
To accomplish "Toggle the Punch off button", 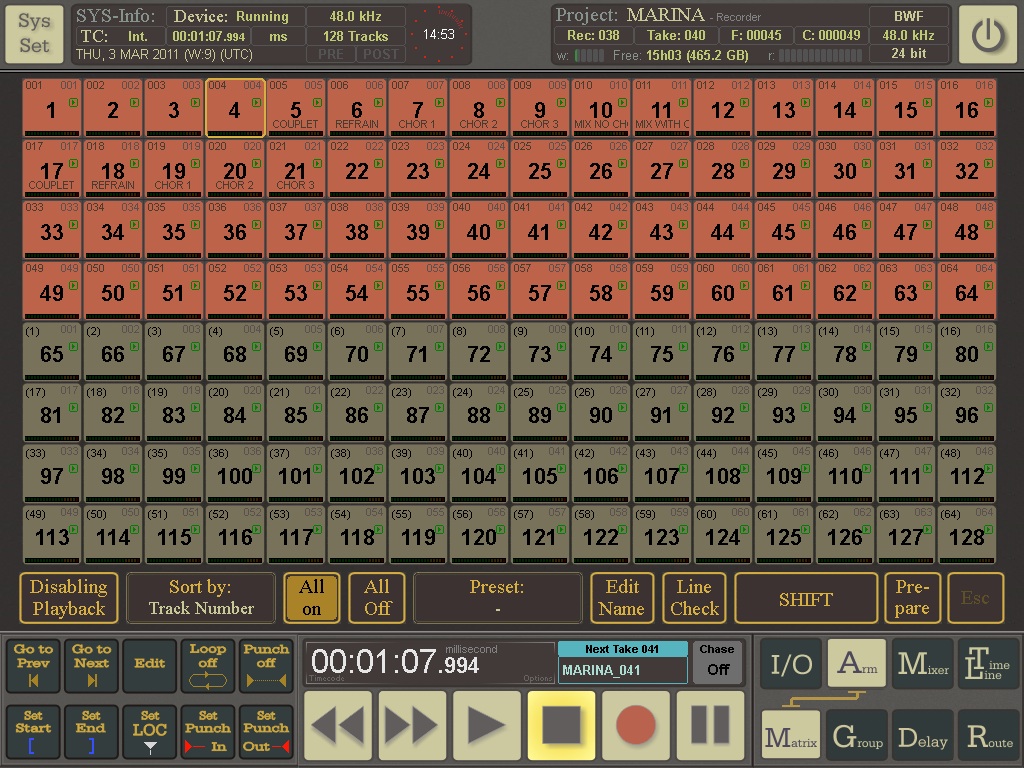I will pyautogui.click(x=266, y=665).
